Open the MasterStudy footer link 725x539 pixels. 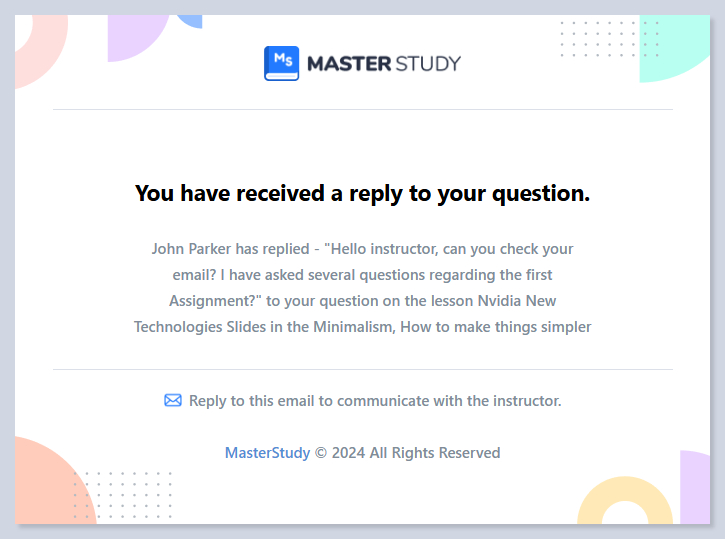click(267, 453)
